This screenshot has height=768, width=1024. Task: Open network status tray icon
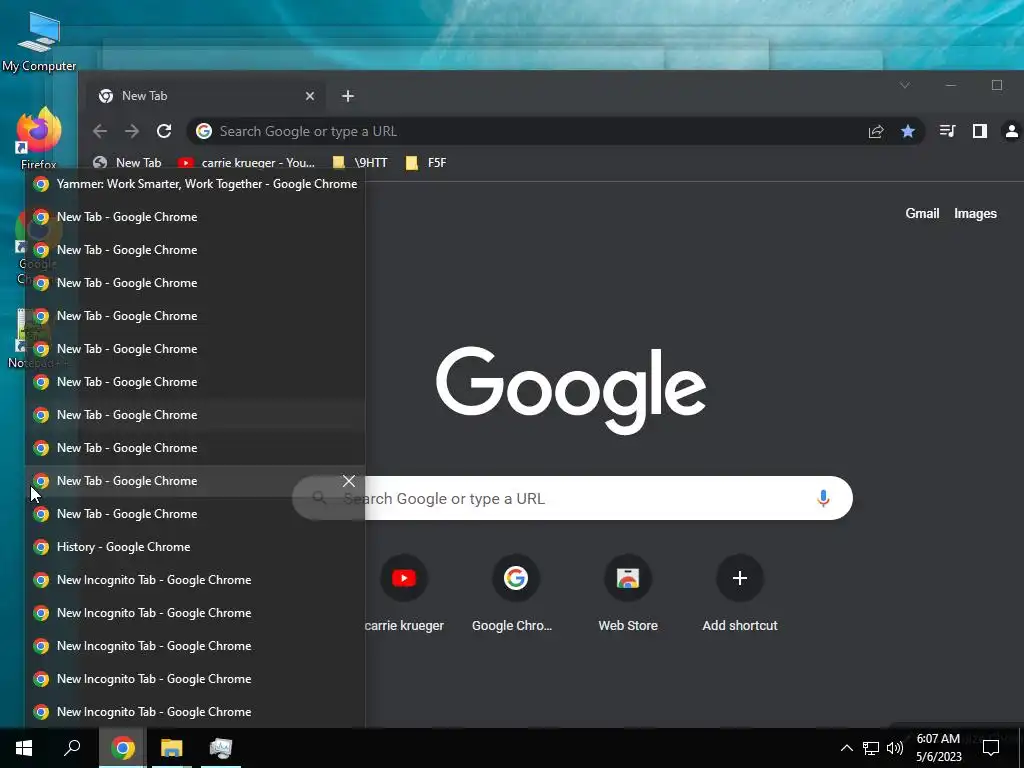871,748
